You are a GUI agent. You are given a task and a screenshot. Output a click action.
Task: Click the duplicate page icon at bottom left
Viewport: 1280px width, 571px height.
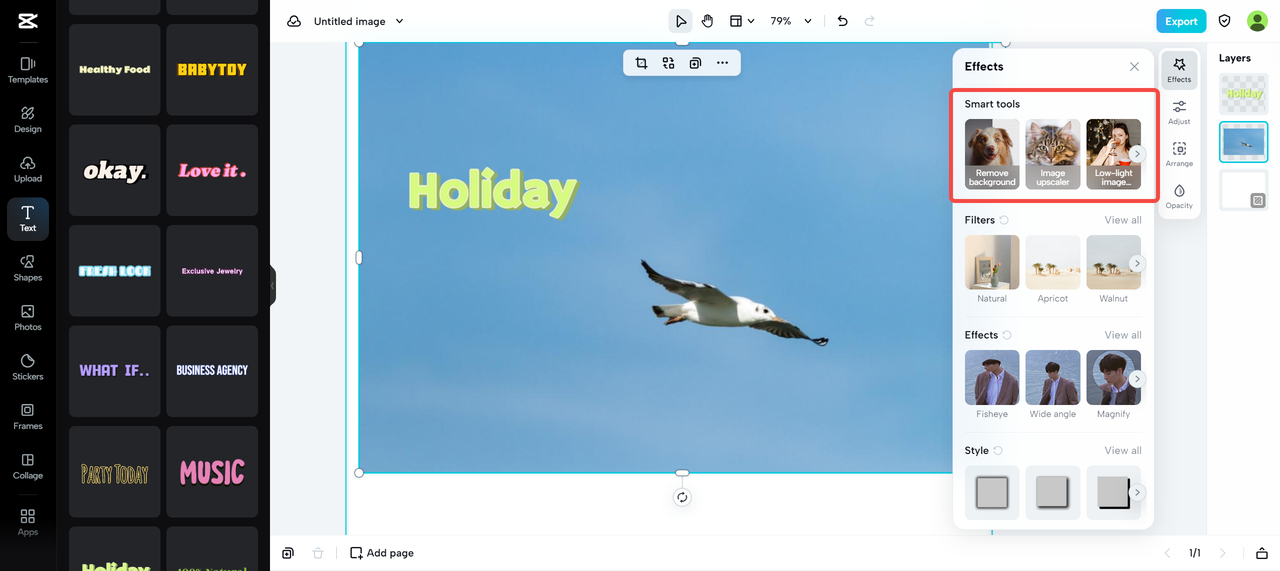click(288, 553)
